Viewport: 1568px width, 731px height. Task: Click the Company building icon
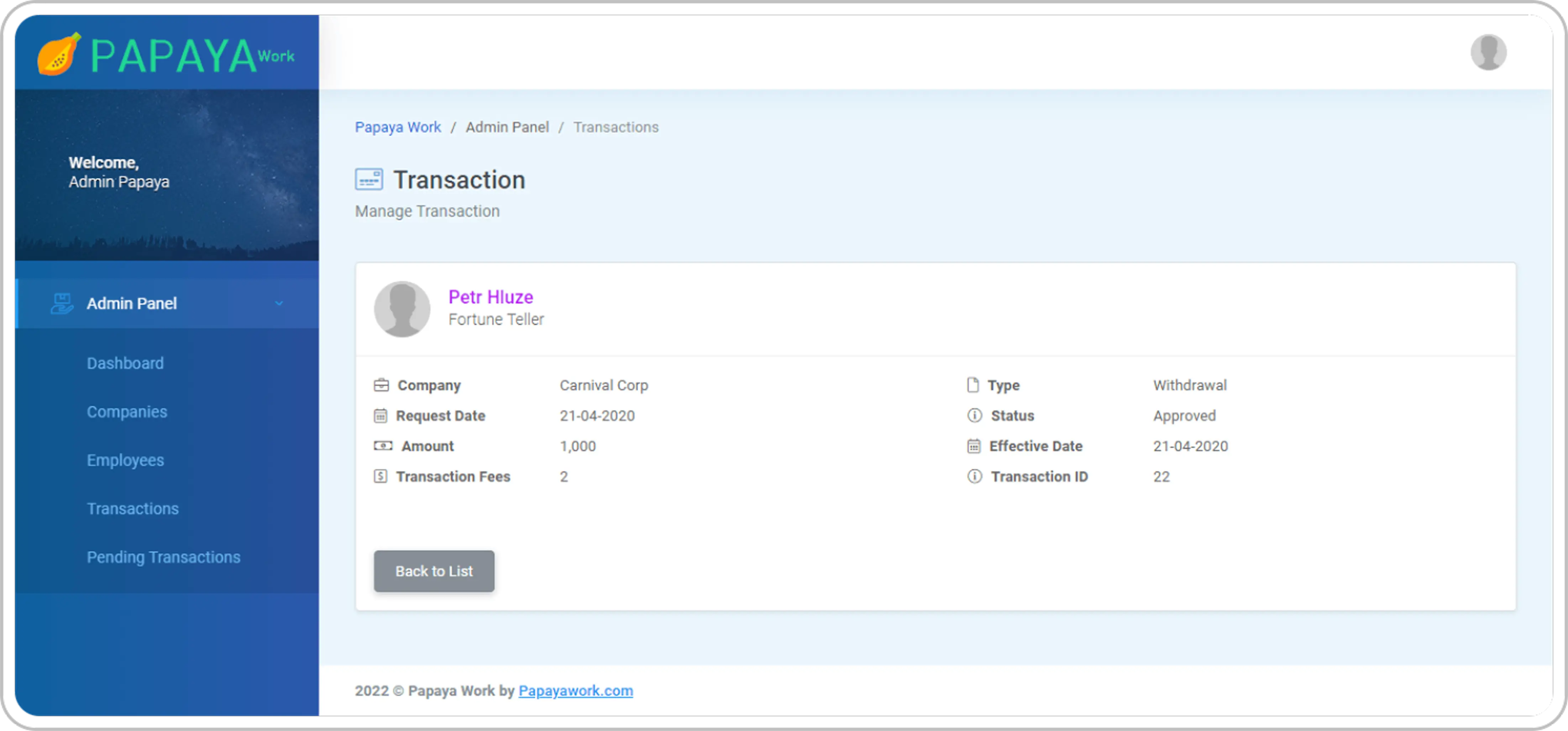point(381,385)
